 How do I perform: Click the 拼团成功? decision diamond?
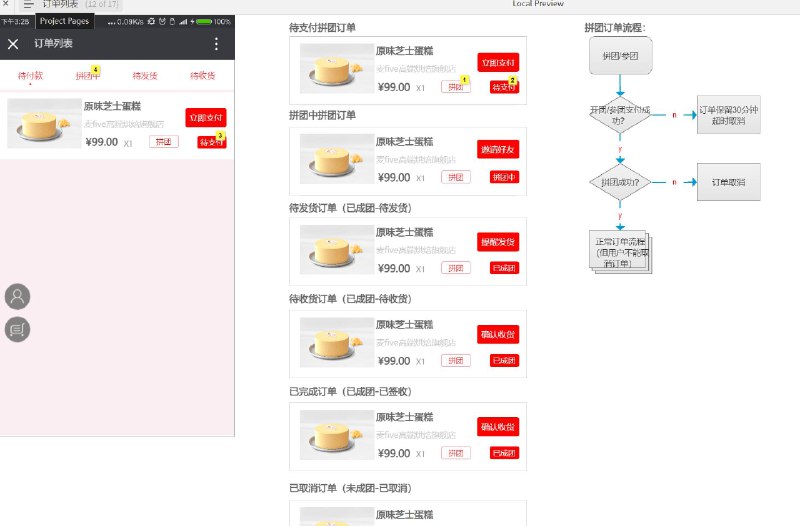pos(620,182)
